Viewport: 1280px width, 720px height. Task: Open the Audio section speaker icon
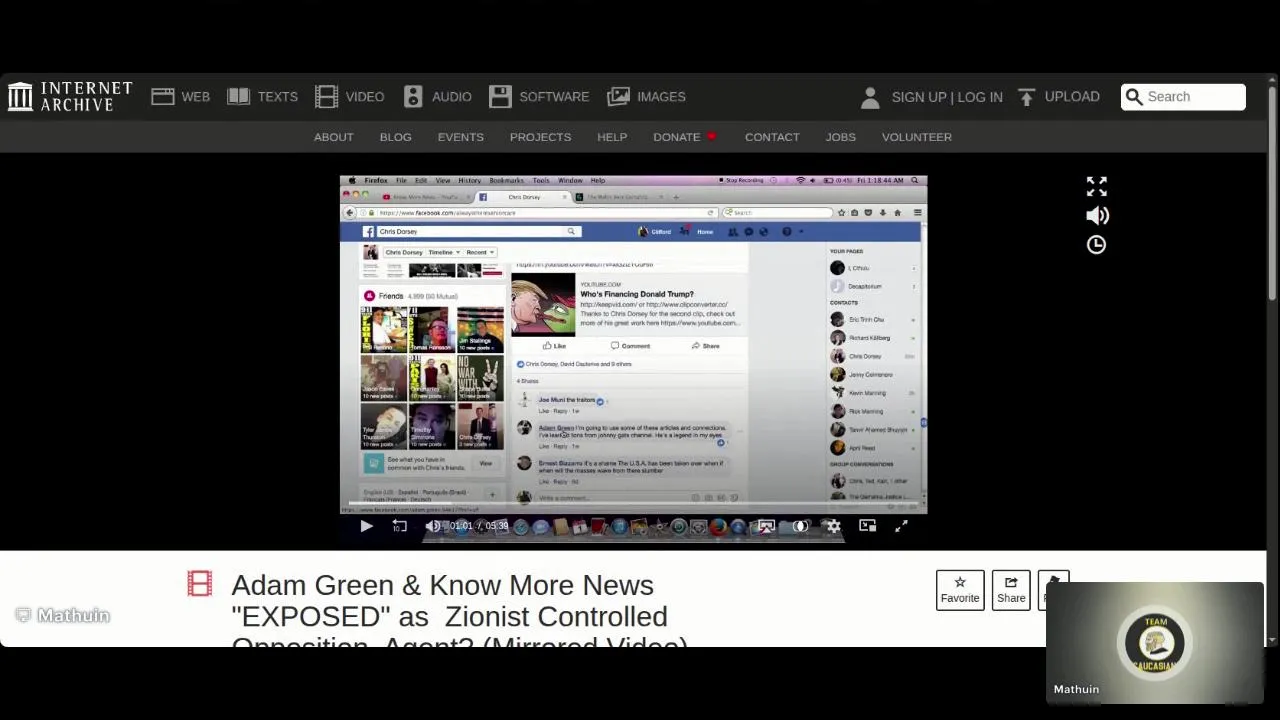pyautogui.click(x=413, y=97)
